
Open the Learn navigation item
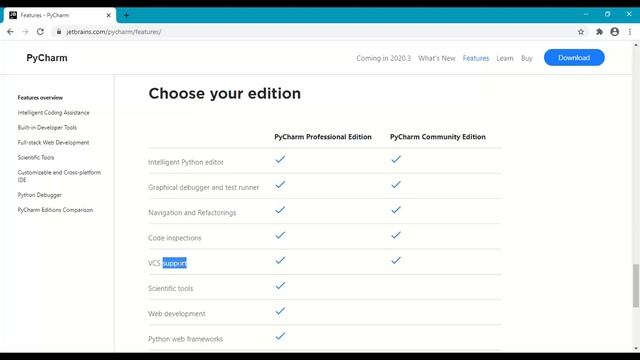505,58
